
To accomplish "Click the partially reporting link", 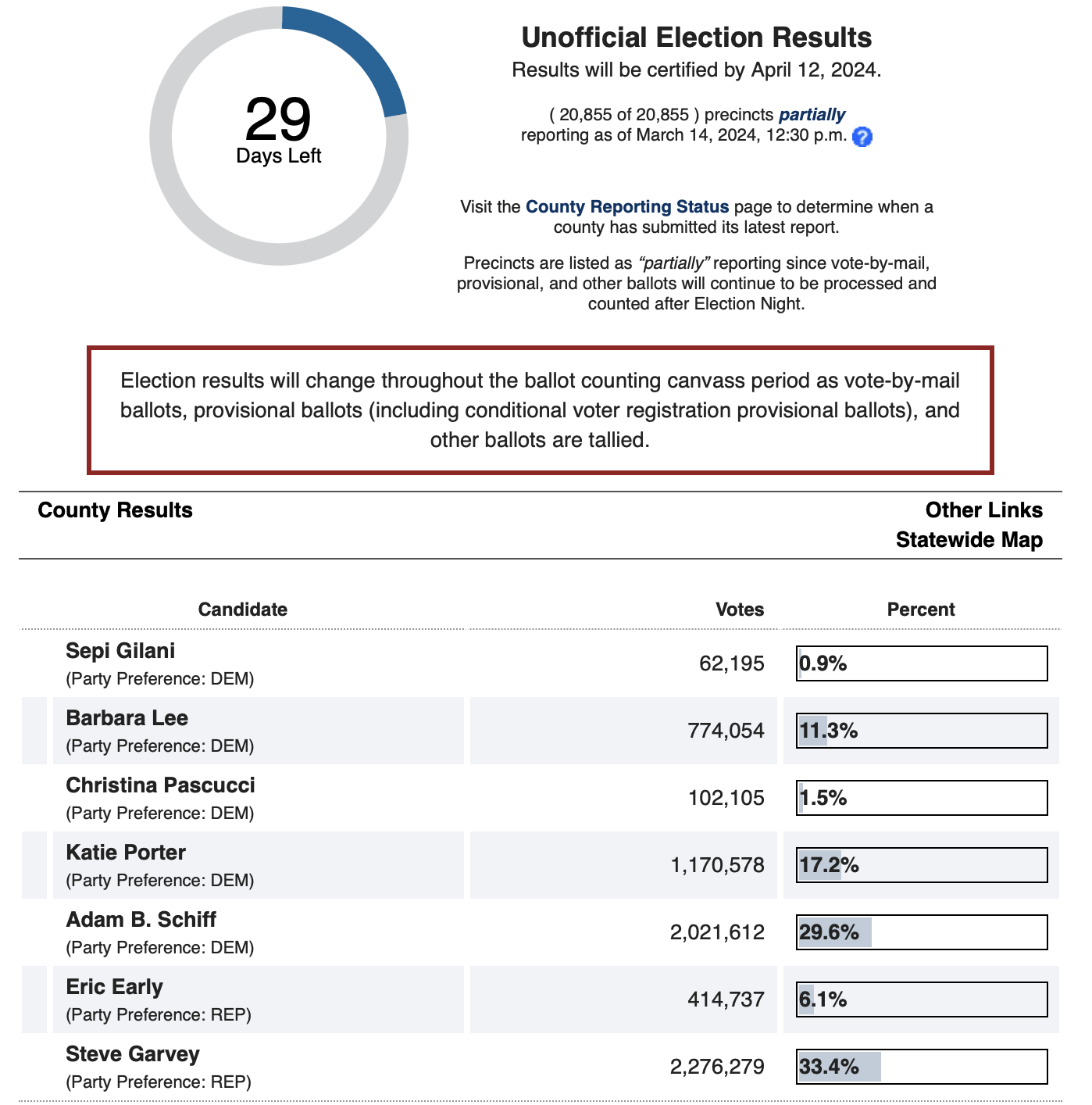I will tap(812, 115).
